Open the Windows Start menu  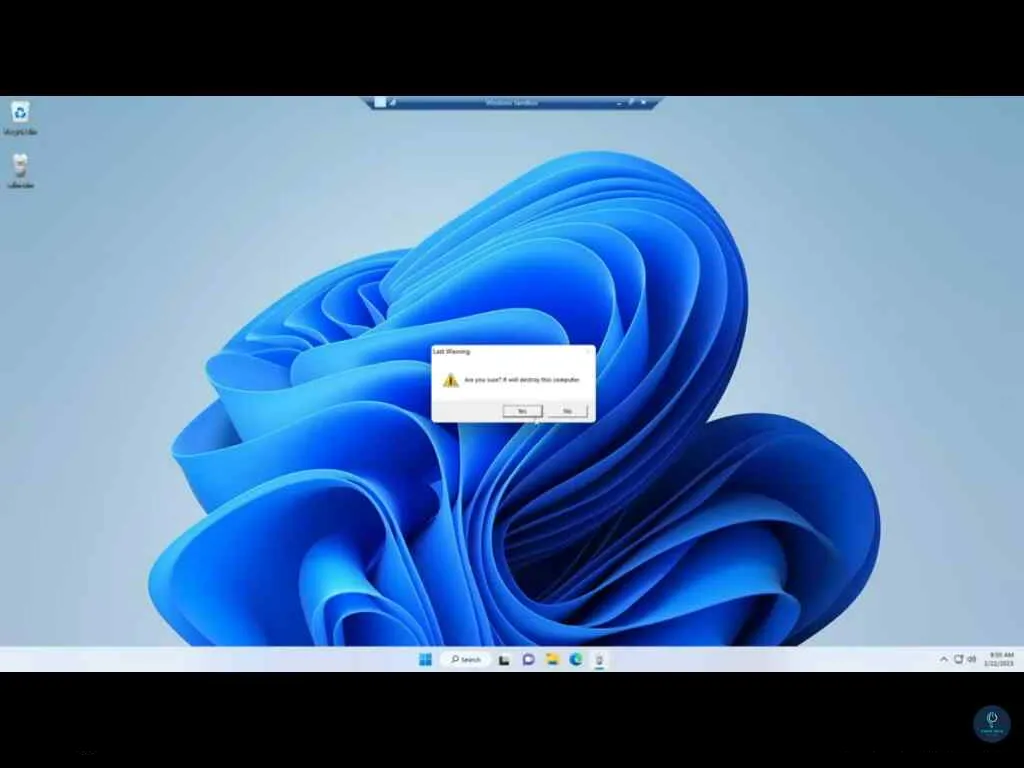(425, 660)
